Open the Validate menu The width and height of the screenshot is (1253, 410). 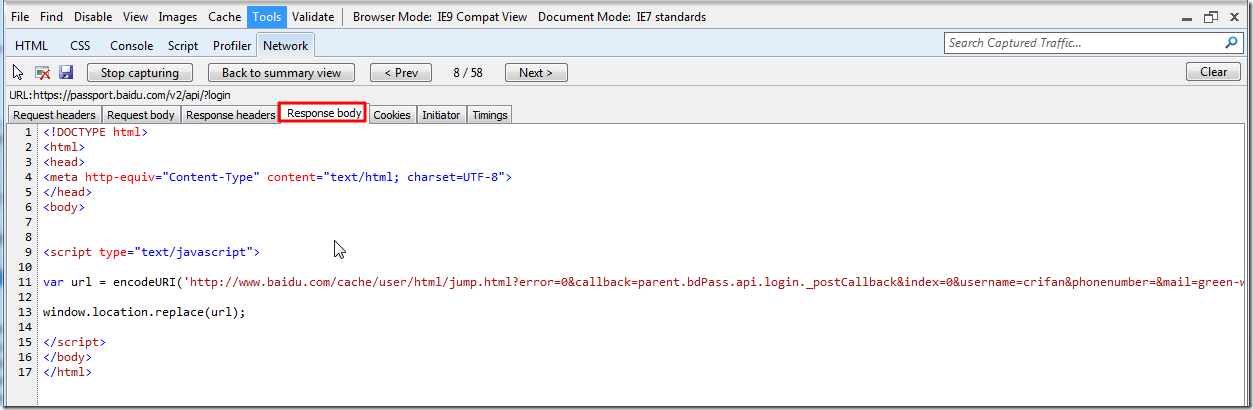point(313,17)
